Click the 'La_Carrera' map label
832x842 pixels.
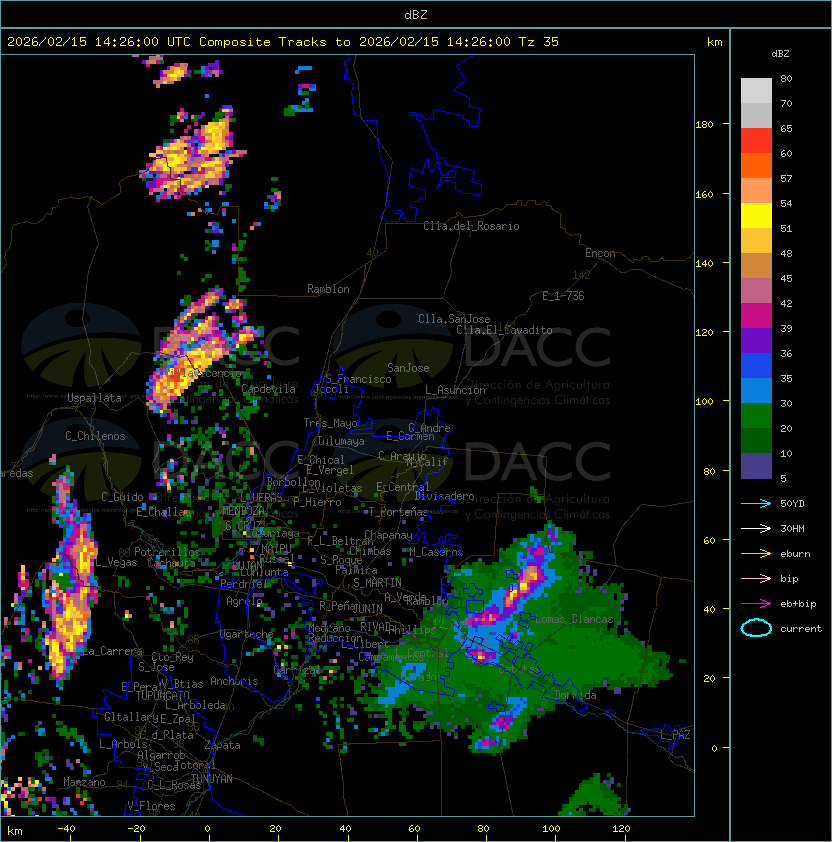[113, 651]
